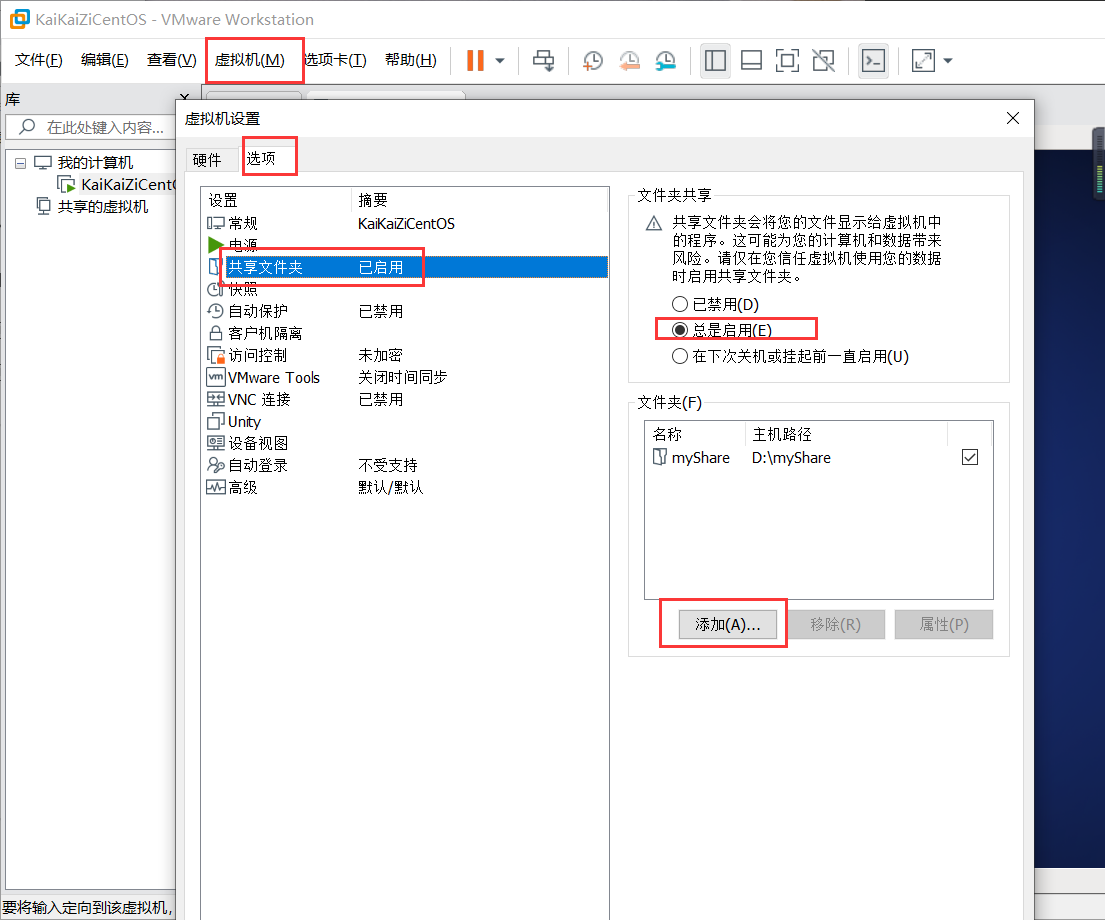Click the VMware Tools vm icon

[216, 377]
